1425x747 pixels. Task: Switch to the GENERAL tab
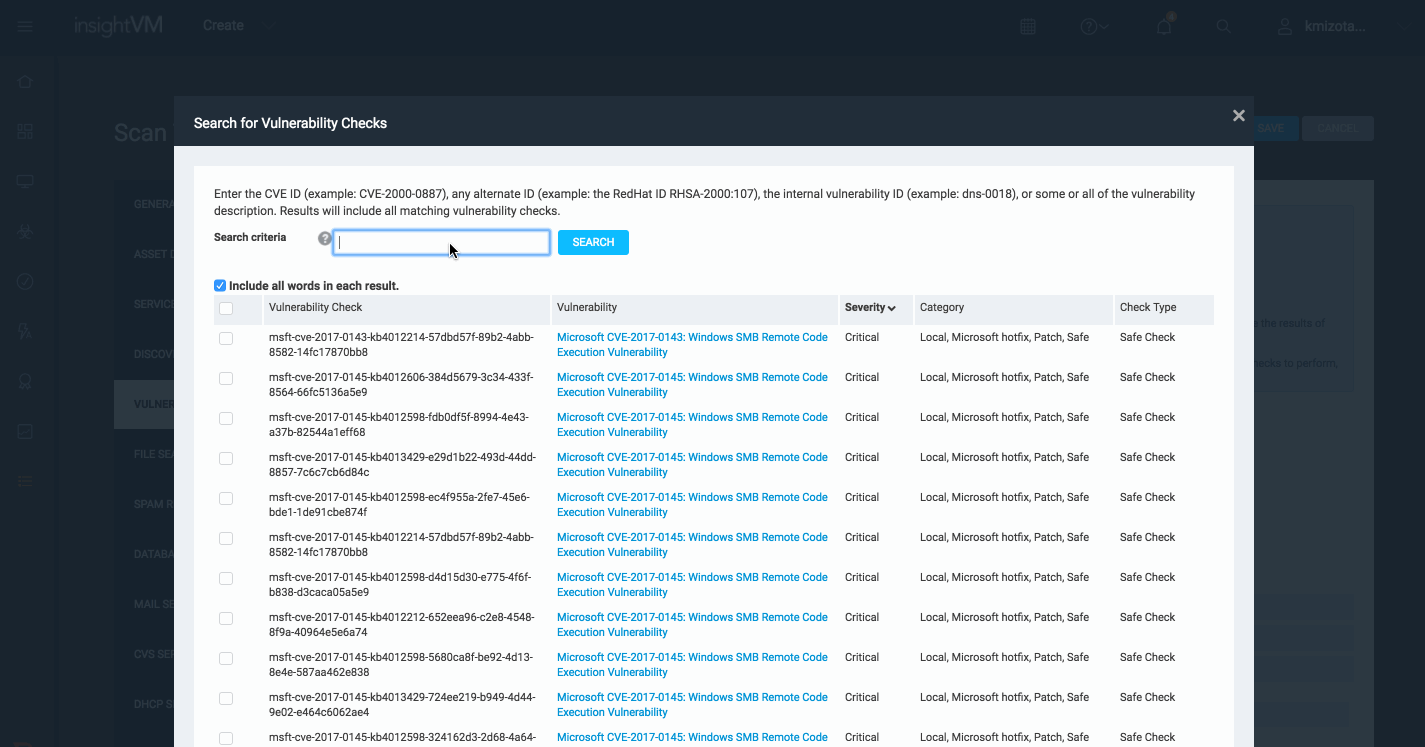[x=150, y=204]
